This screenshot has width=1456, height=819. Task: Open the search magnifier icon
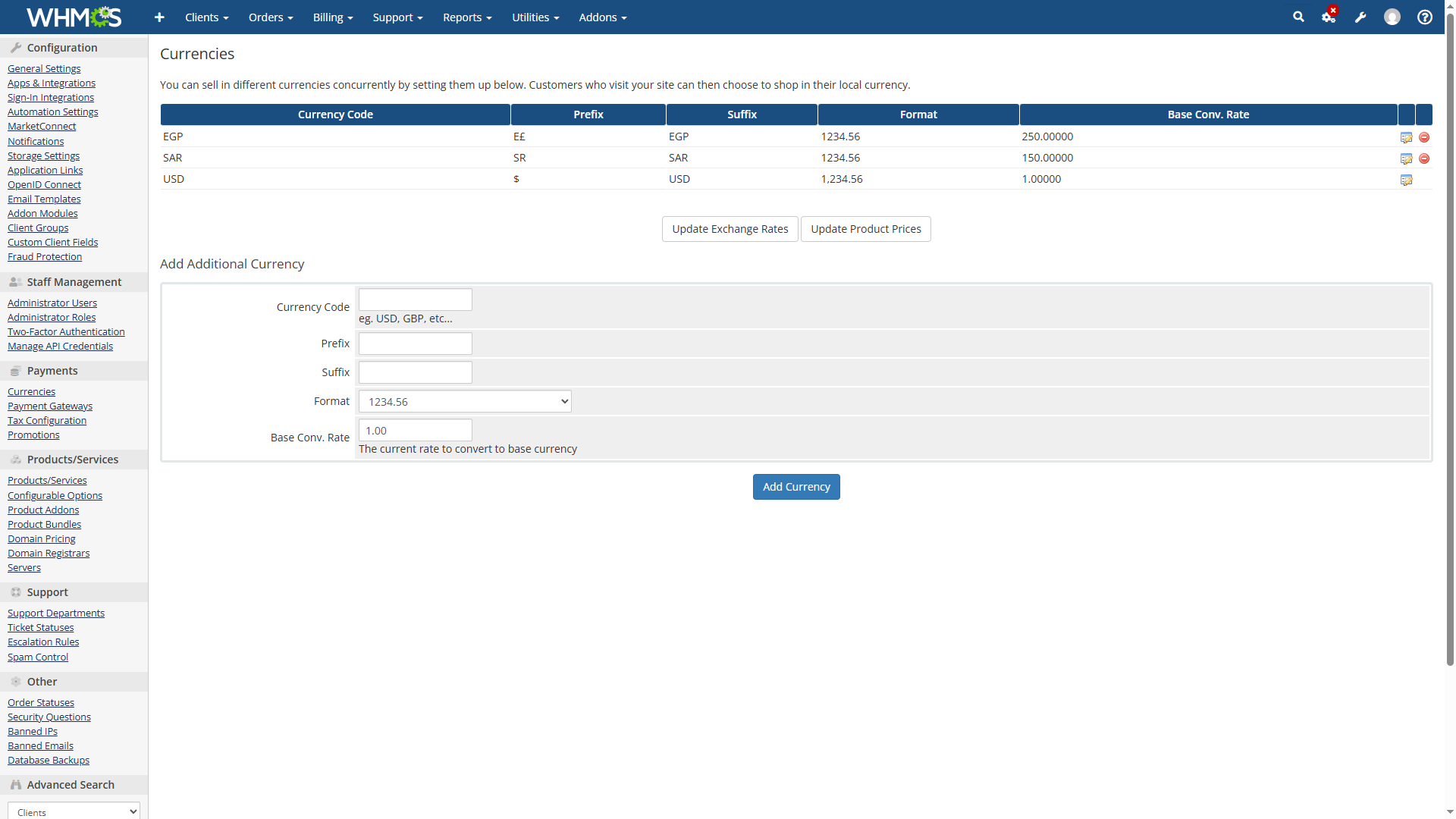1298,17
